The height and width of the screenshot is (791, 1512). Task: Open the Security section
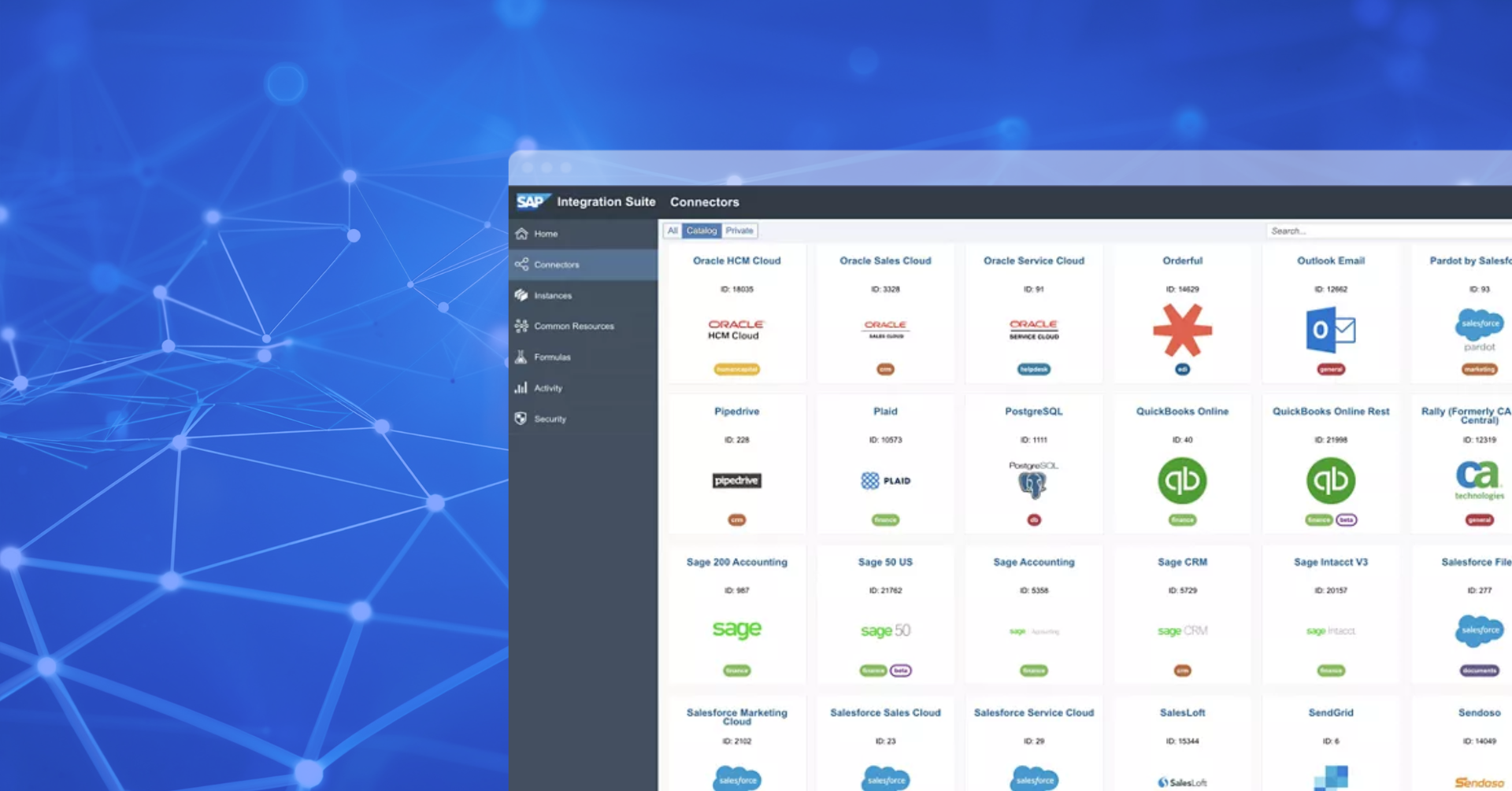(x=583, y=419)
